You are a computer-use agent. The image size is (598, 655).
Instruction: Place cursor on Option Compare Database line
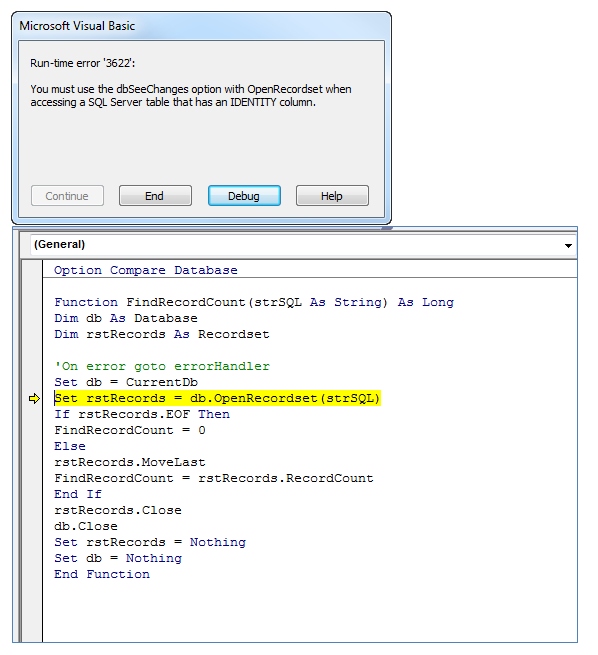(145, 270)
